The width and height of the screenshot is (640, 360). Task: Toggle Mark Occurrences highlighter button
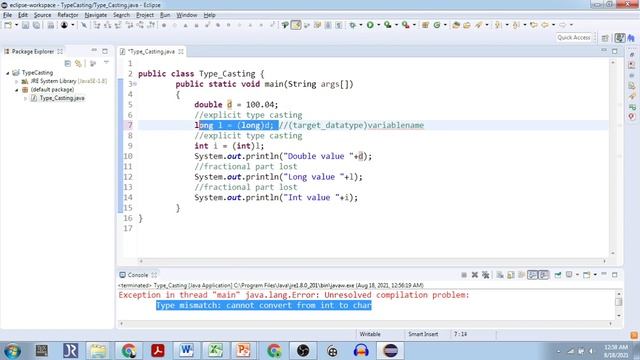296,25
